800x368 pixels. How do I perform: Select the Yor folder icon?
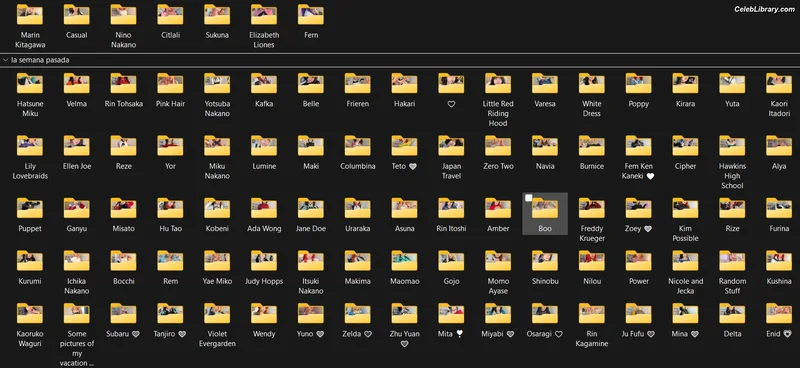[x=170, y=146]
